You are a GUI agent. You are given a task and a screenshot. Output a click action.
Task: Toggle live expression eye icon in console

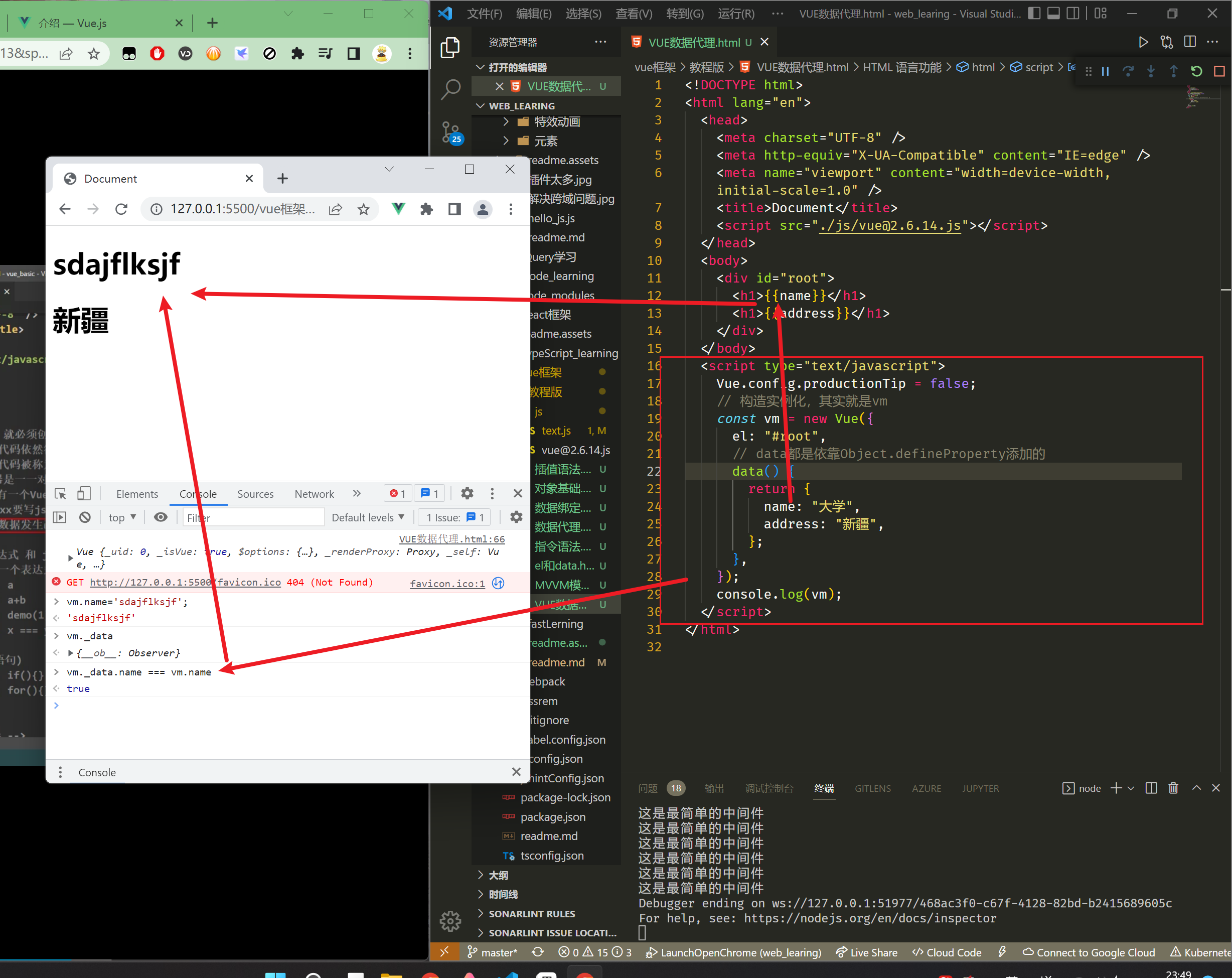point(161,517)
